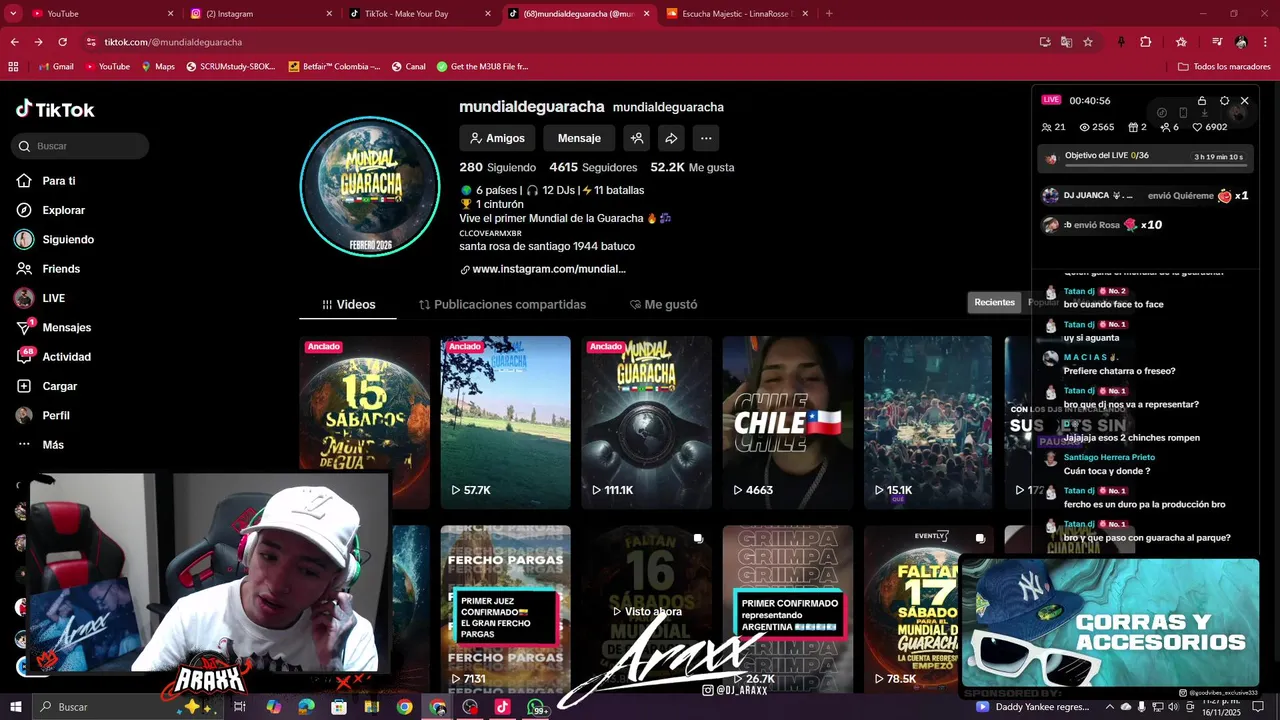Click the heart likes icon showing 6902
Viewport: 1280px width, 720px height.
[x=1197, y=127]
